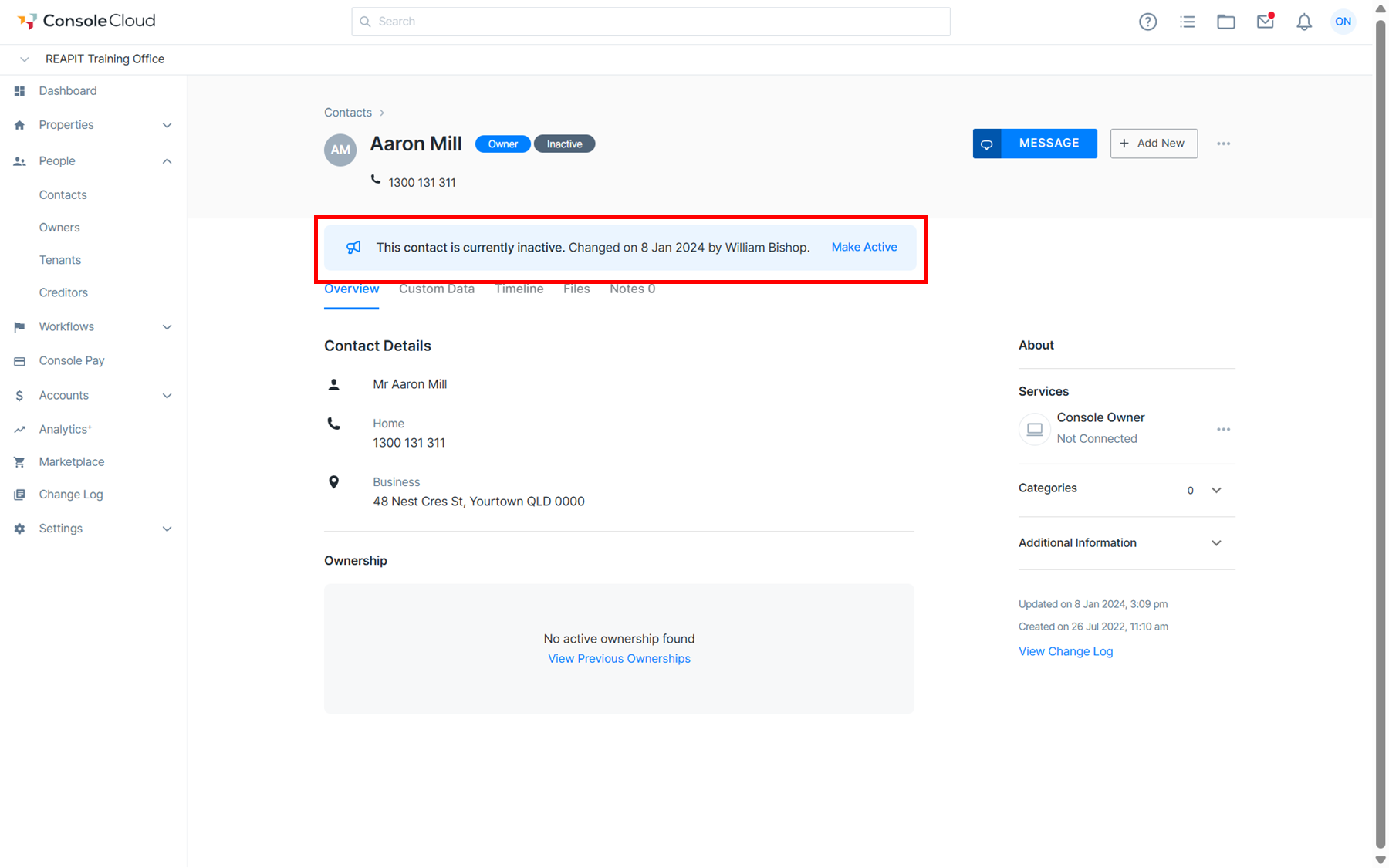This screenshot has height=868, width=1389.
Task: Click the Add New button
Action: click(x=1154, y=144)
